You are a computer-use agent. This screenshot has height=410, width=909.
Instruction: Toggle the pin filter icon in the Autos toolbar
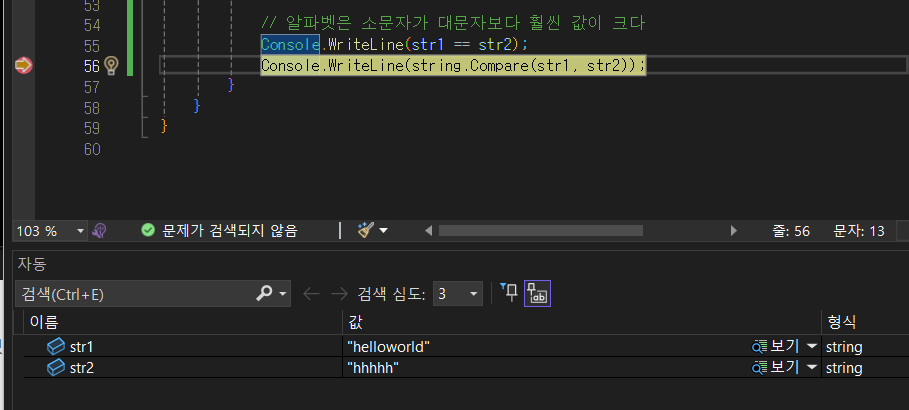[x=508, y=293]
